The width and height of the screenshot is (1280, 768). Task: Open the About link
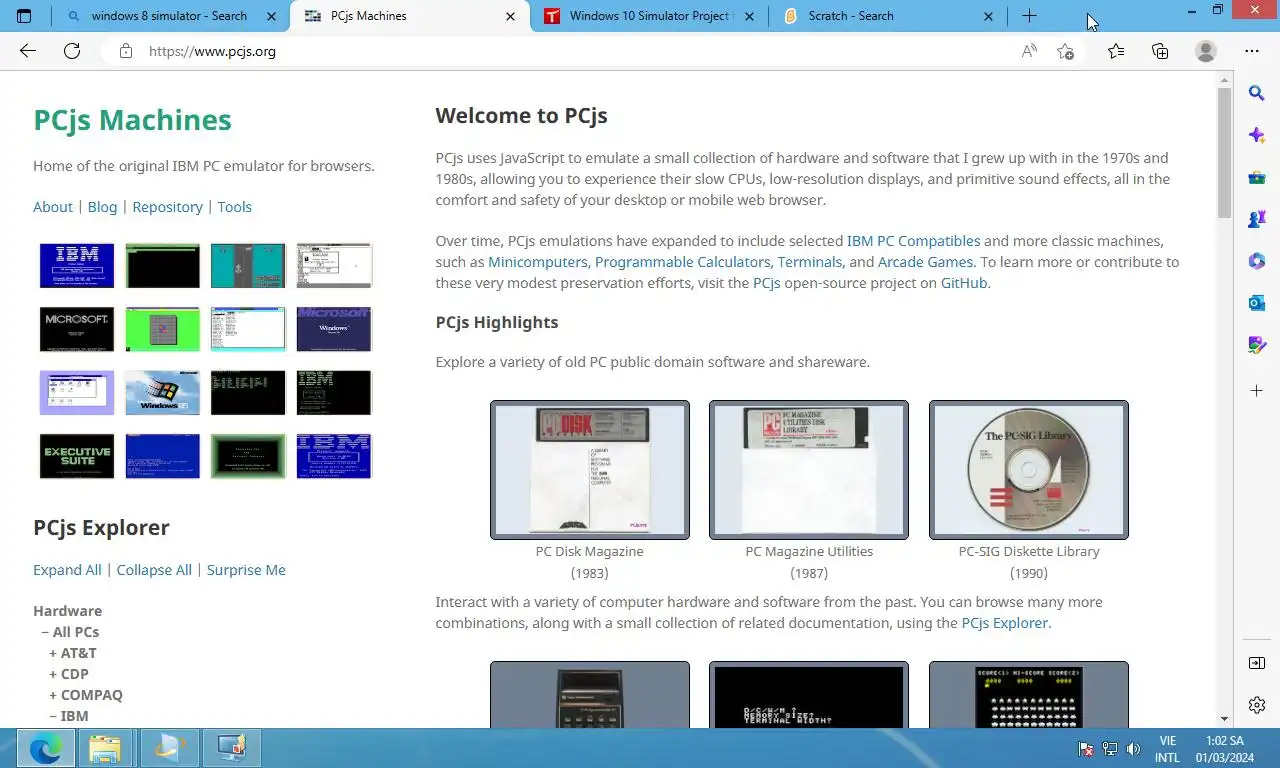coord(53,207)
